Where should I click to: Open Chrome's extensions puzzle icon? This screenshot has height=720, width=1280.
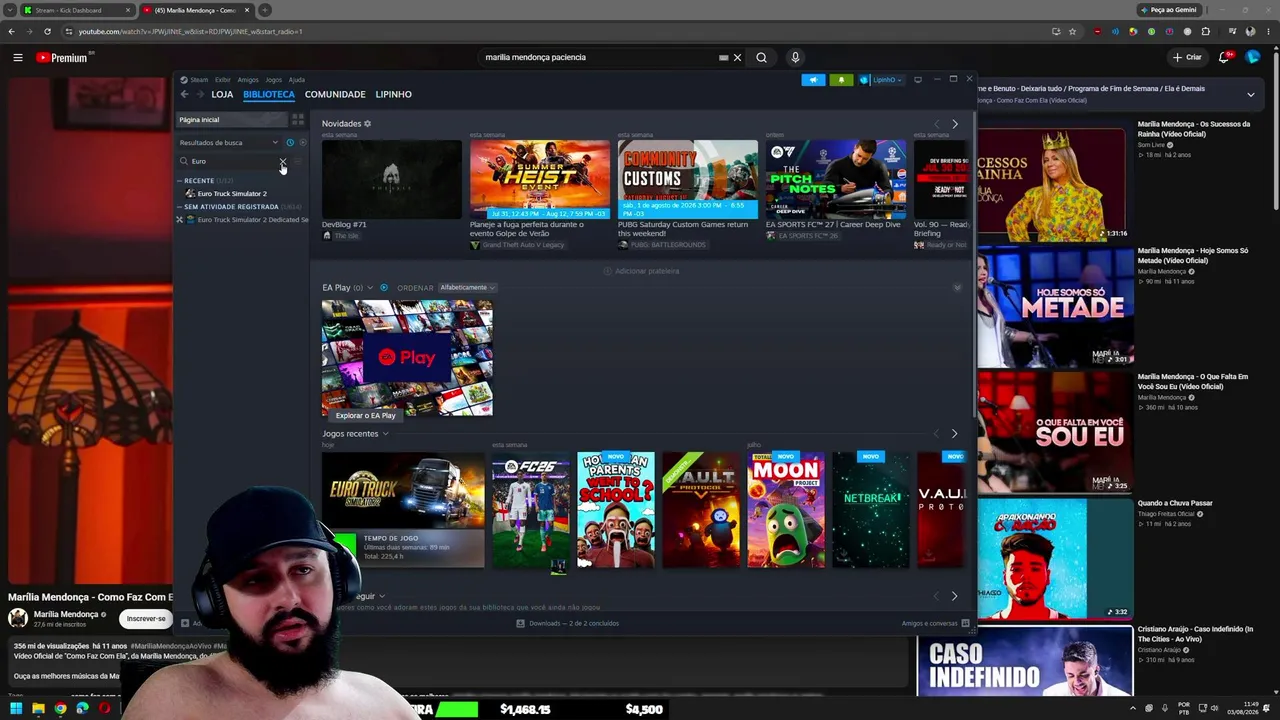click(x=1206, y=32)
